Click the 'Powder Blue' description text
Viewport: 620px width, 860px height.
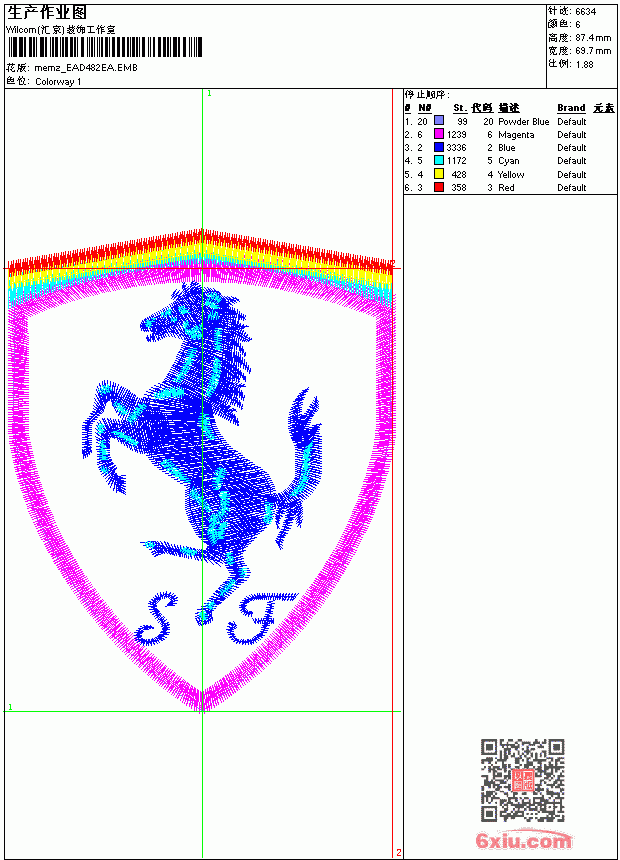[523, 122]
